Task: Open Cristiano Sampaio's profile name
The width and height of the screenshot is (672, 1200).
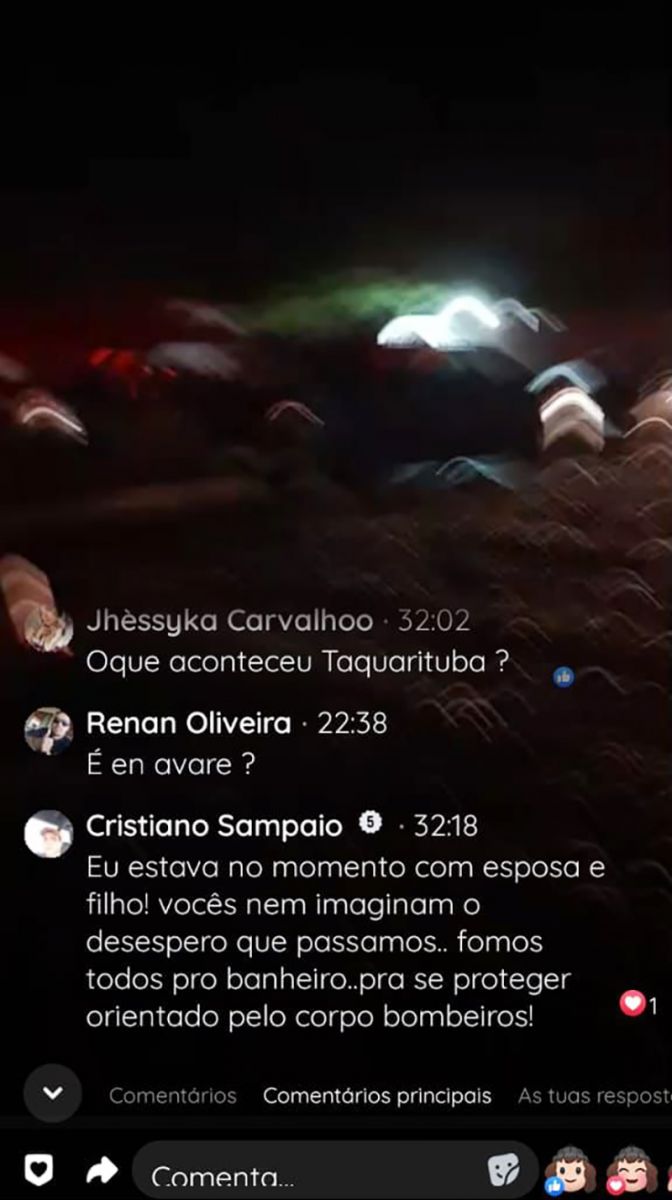Action: click(214, 825)
